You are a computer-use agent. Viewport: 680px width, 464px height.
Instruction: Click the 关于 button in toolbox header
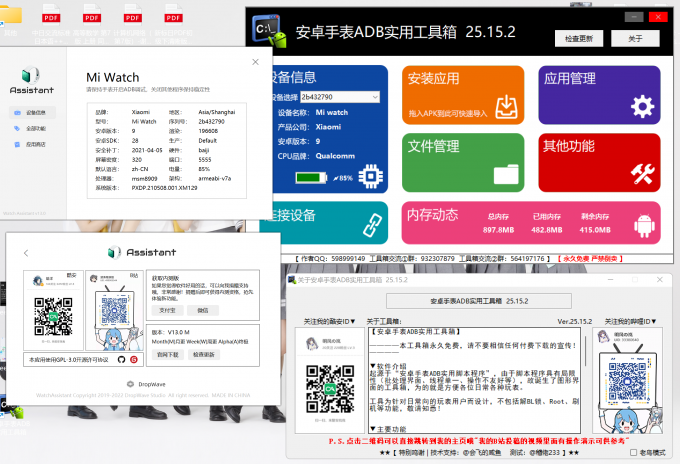click(635, 39)
